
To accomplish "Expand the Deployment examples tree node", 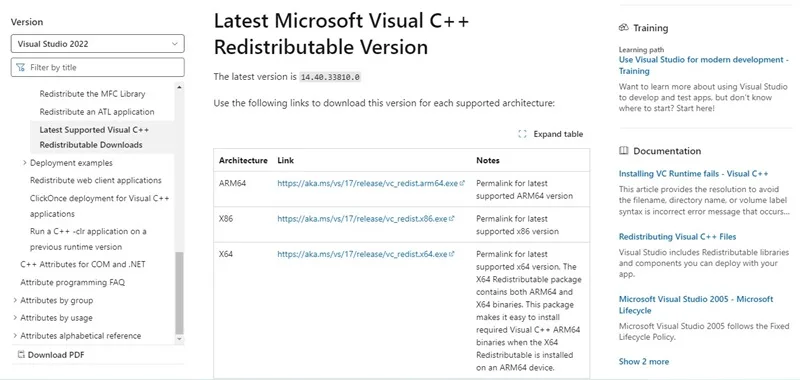I will point(25,163).
